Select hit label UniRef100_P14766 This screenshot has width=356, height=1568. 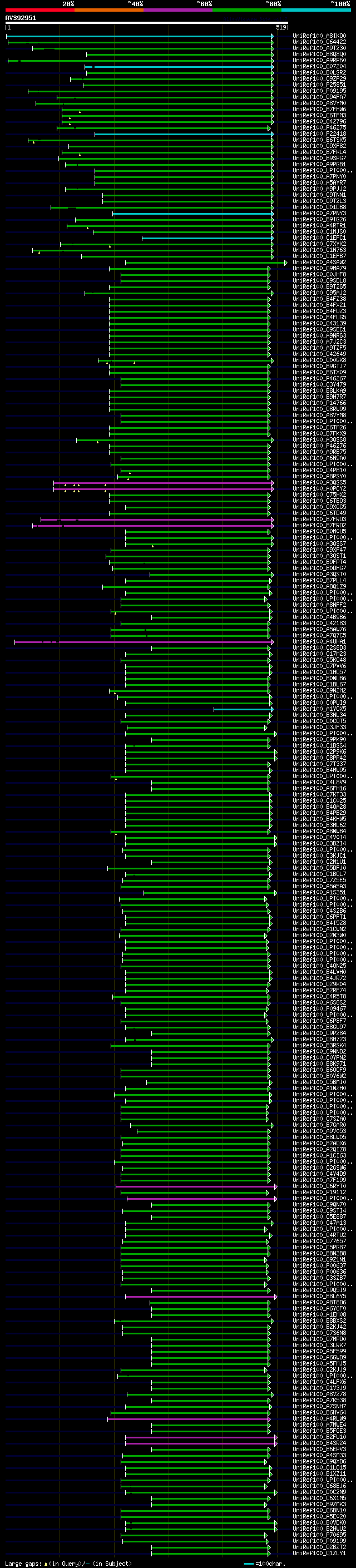pos(319,403)
